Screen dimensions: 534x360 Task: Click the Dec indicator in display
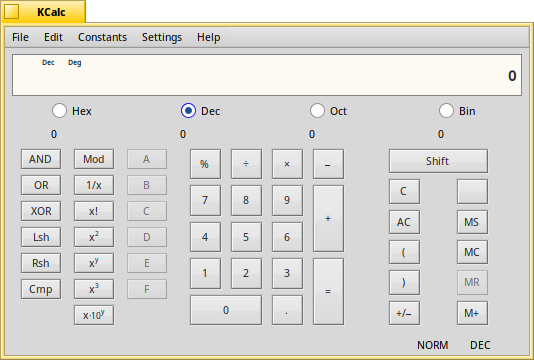tap(48, 62)
